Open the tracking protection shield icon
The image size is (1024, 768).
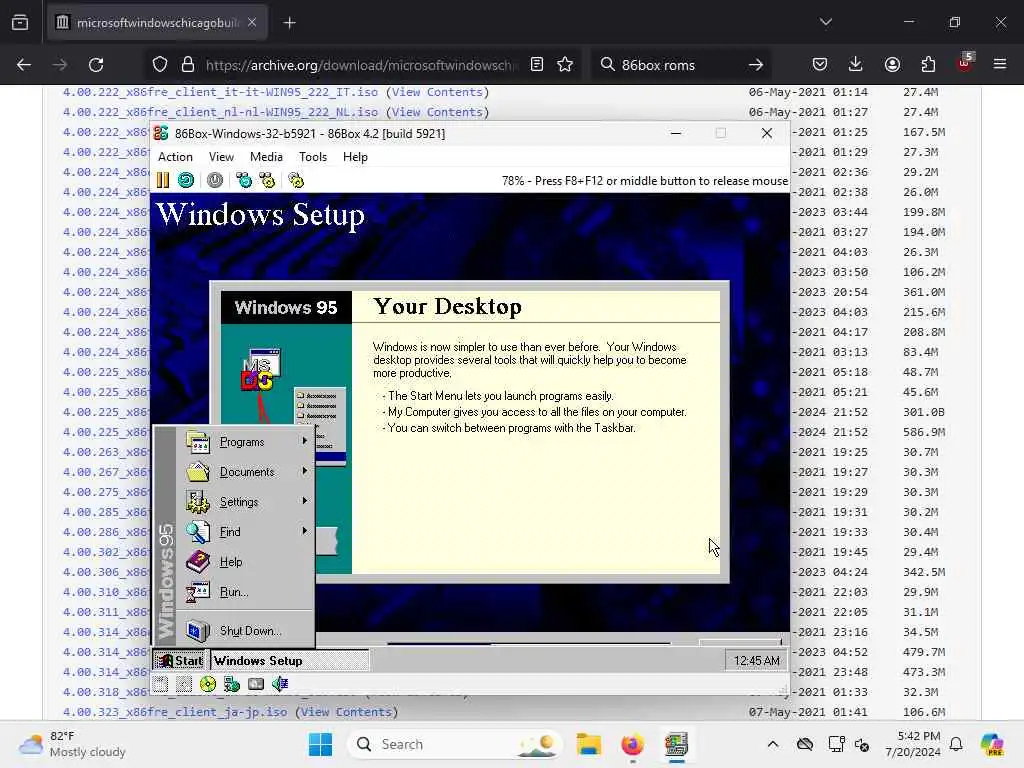pos(160,65)
